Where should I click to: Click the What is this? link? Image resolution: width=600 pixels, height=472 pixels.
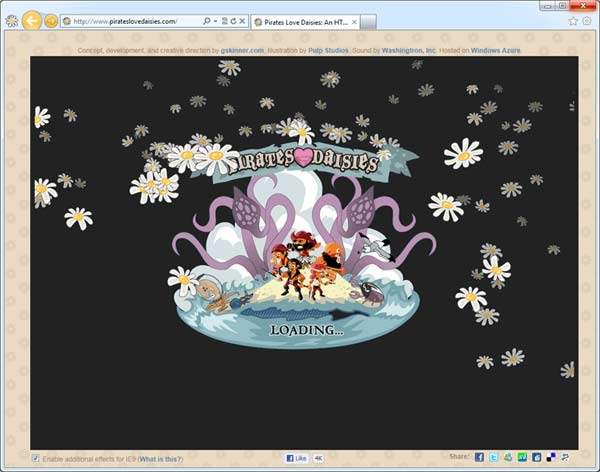(161, 459)
